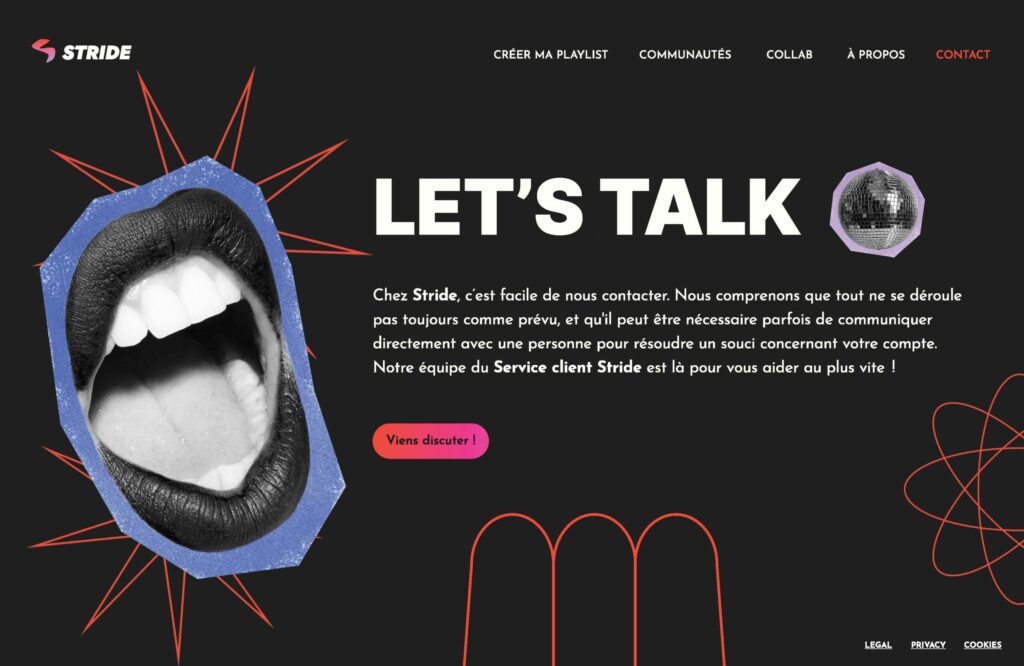1024x666 pixels.
Task: Click the pink Stride S logo icon
Action: click(x=44, y=51)
